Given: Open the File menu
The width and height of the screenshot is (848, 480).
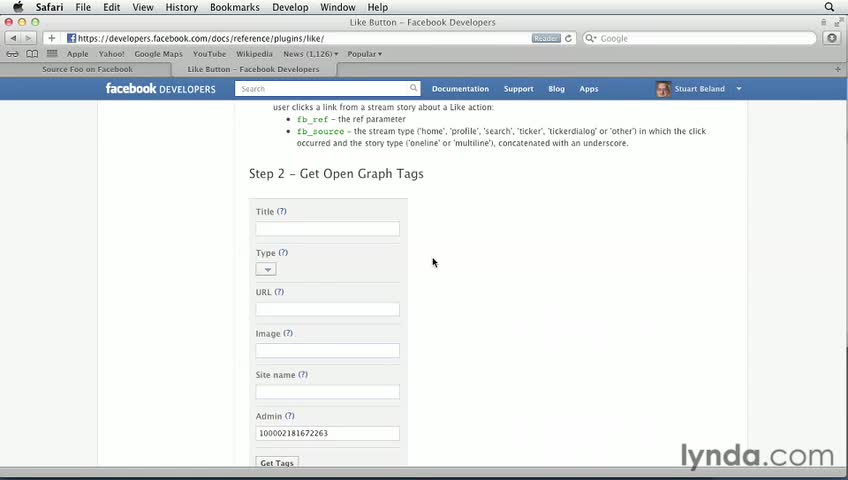Looking at the screenshot, I should [x=83, y=7].
